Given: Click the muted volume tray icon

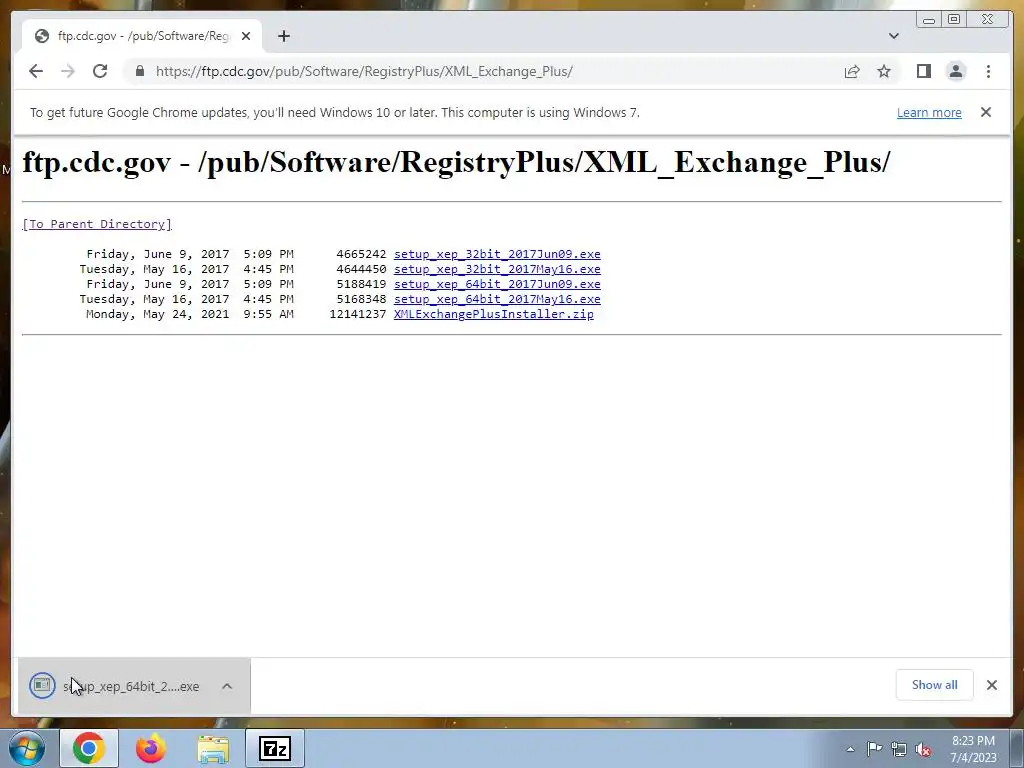Looking at the screenshot, I should 923,749.
